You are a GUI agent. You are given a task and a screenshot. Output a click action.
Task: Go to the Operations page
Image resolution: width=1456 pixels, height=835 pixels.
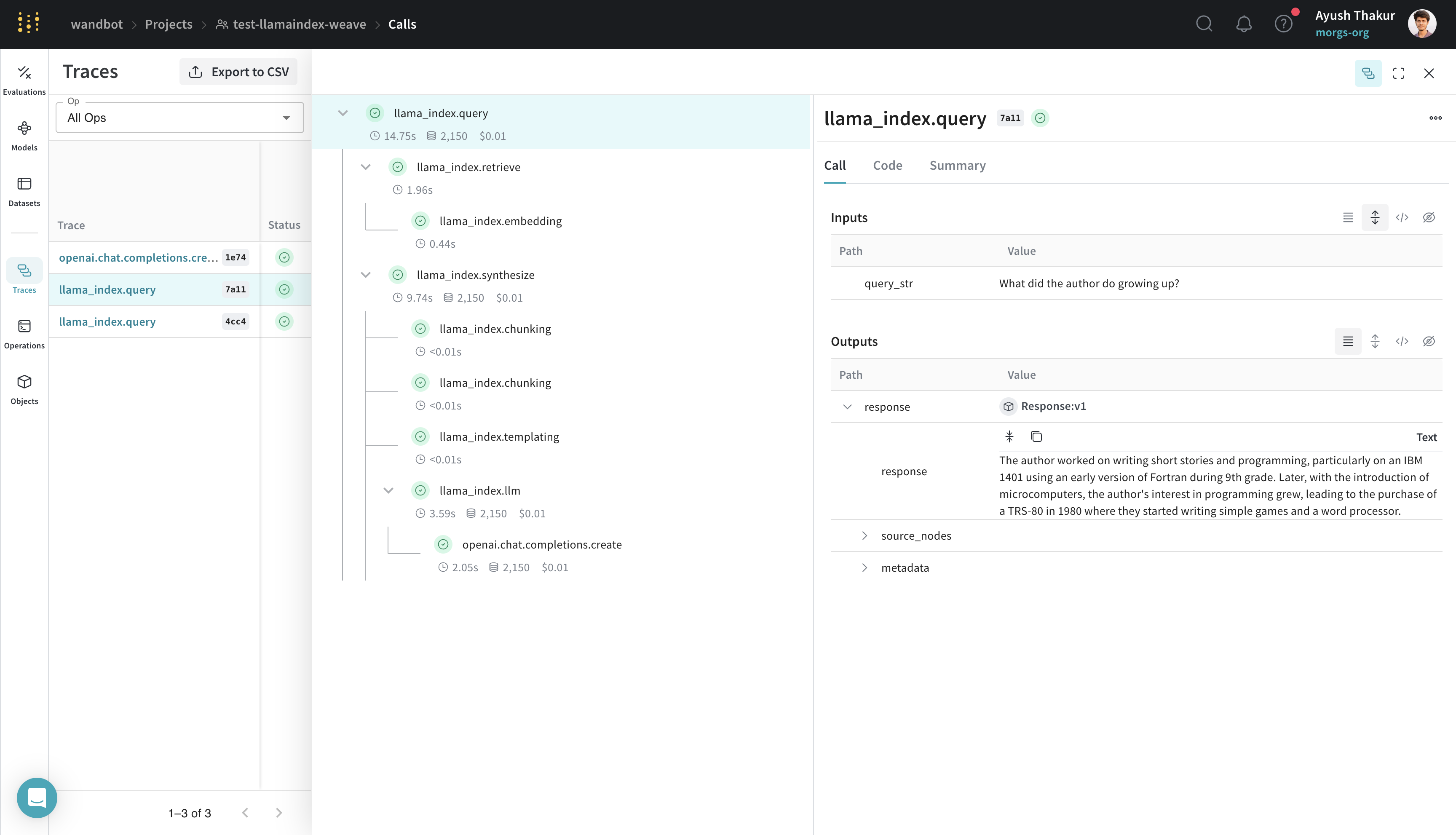tap(24, 334)
